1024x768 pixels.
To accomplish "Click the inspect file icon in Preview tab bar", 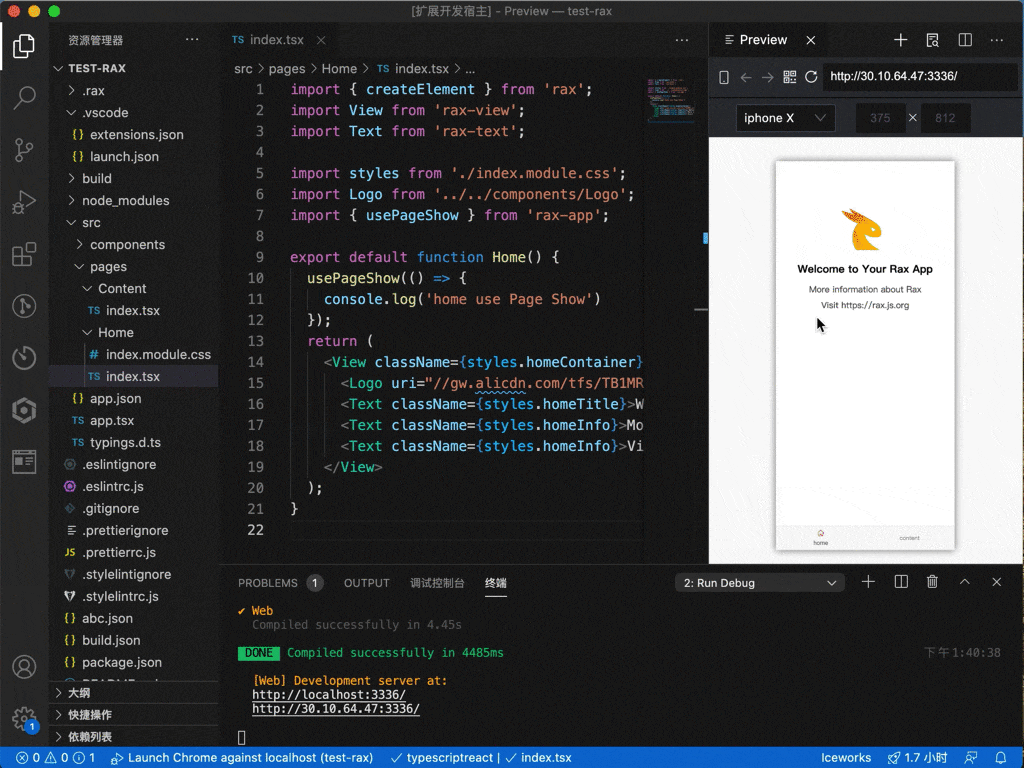I will click(933, 40).
